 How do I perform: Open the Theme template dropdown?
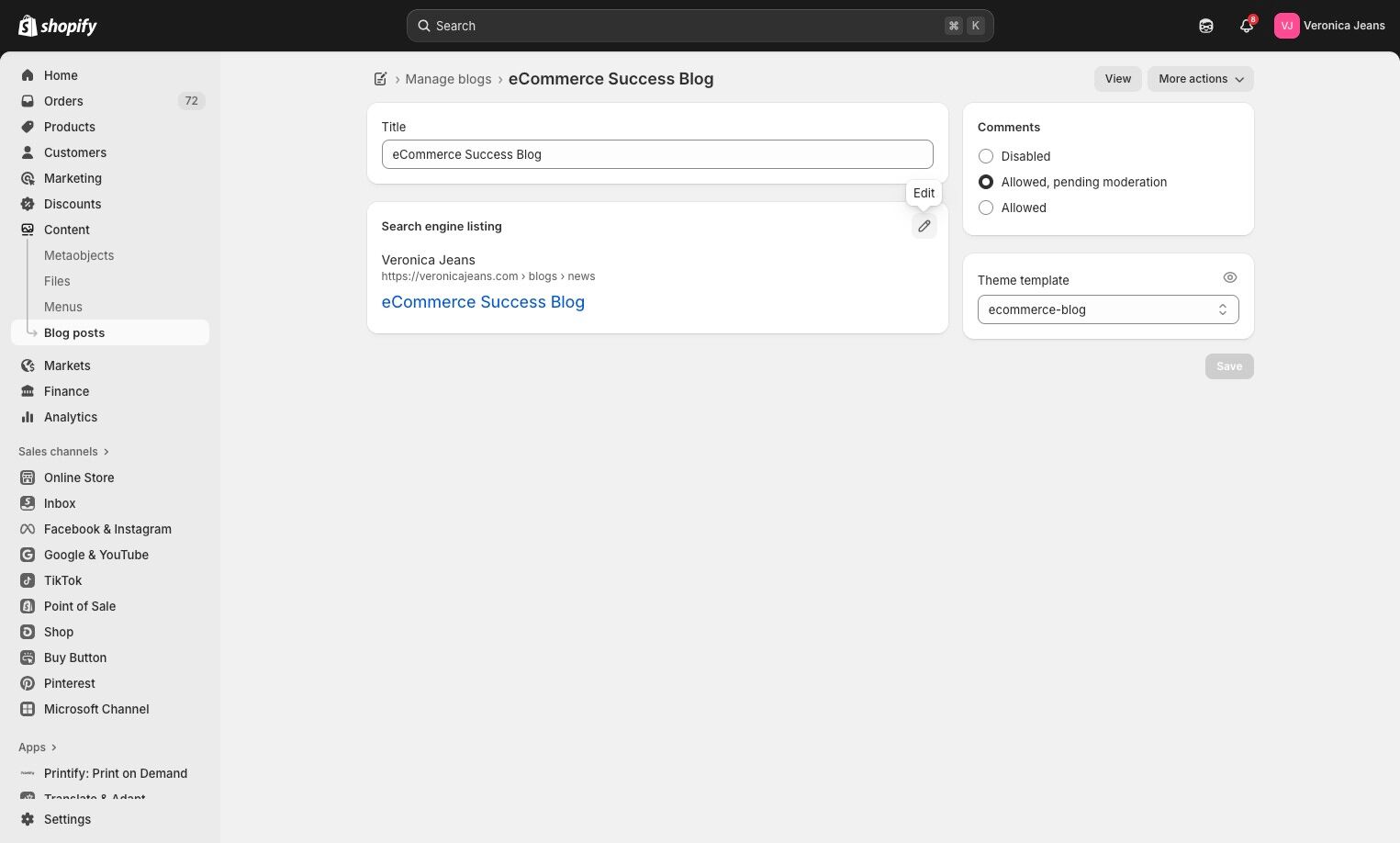[x=1107, y=309]
